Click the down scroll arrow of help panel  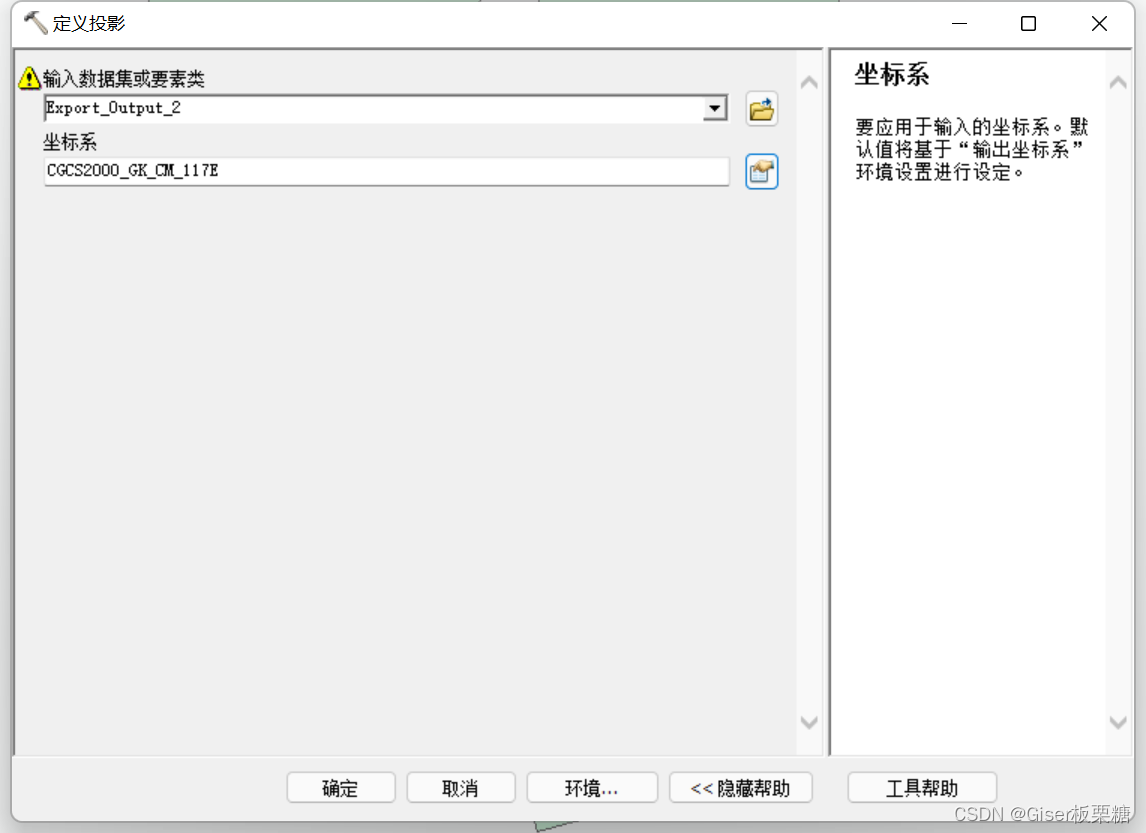(1117, 722)
